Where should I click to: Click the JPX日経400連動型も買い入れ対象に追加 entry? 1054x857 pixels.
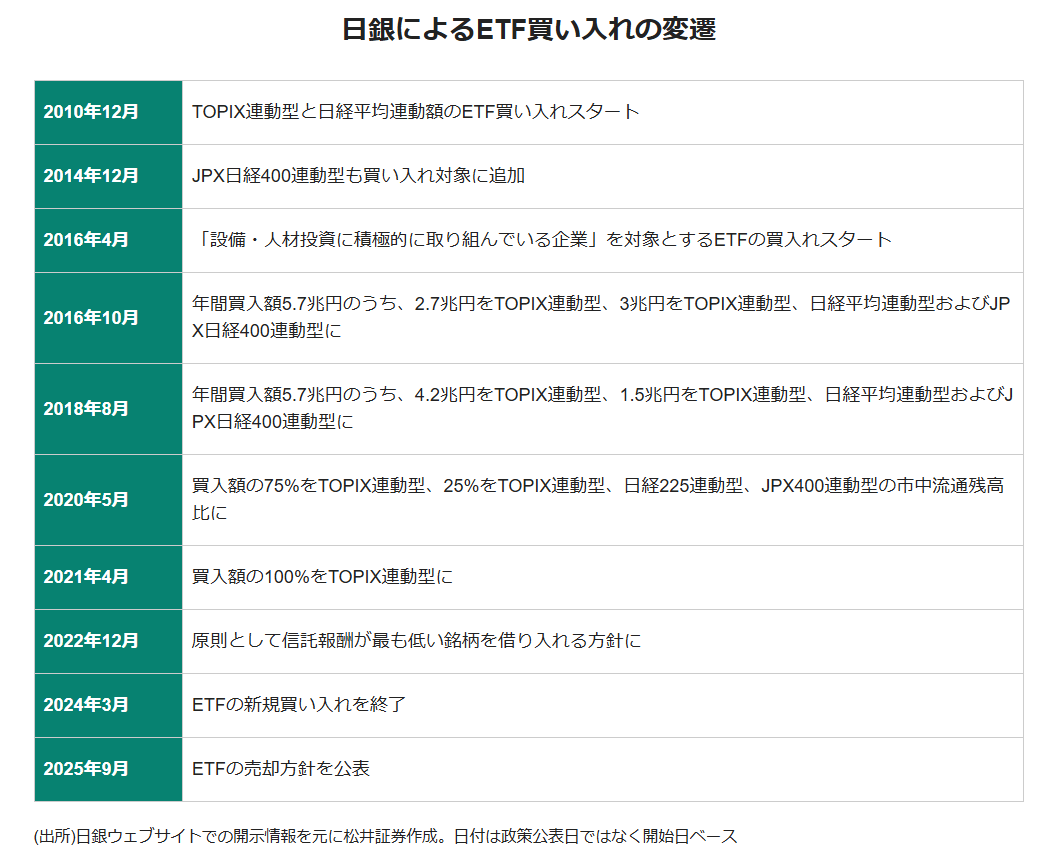358,176
